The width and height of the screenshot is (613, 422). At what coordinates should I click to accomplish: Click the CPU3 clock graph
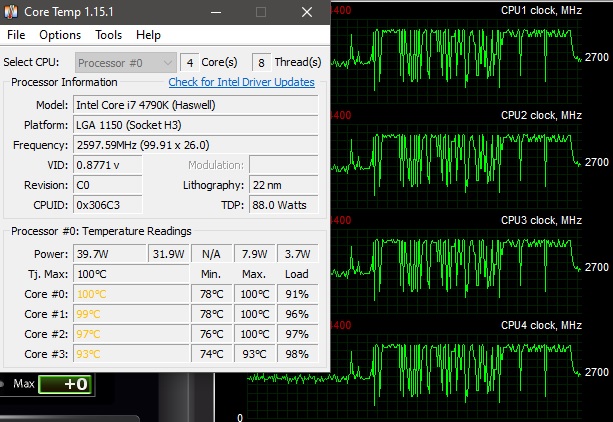coord(457,269)
